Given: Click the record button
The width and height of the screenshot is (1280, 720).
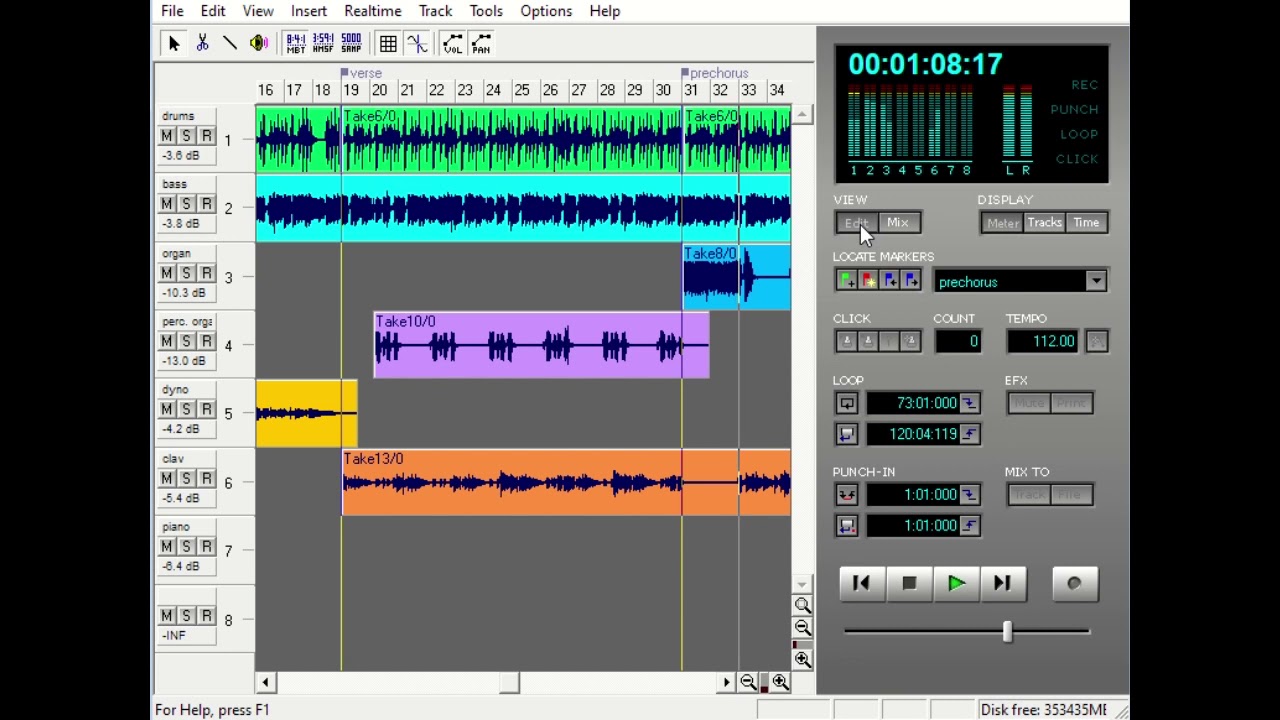Looking at the screenshot, I should (1075, 584).
